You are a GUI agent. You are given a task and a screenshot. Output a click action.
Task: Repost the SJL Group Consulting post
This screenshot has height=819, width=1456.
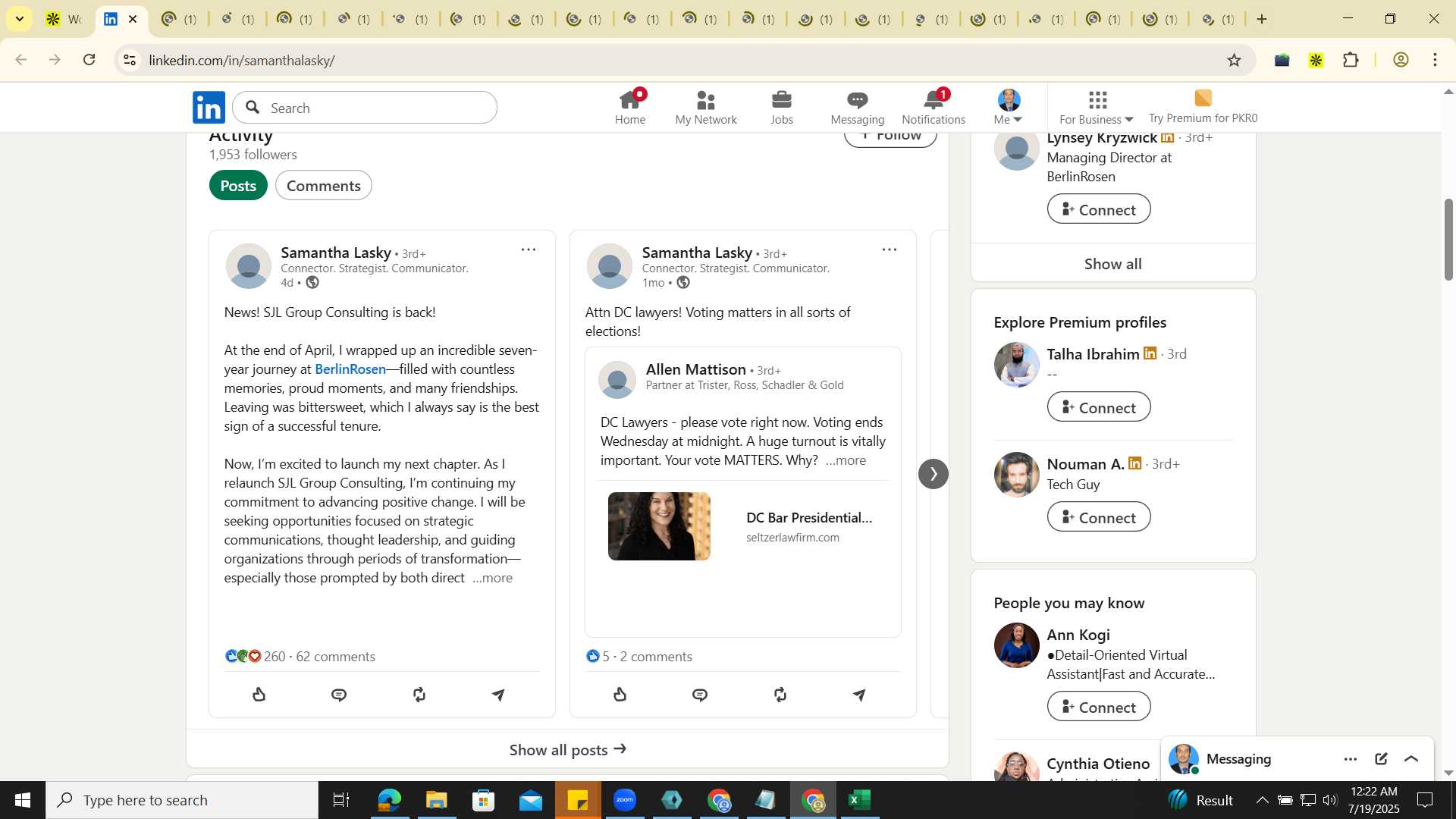coord(419,695)
